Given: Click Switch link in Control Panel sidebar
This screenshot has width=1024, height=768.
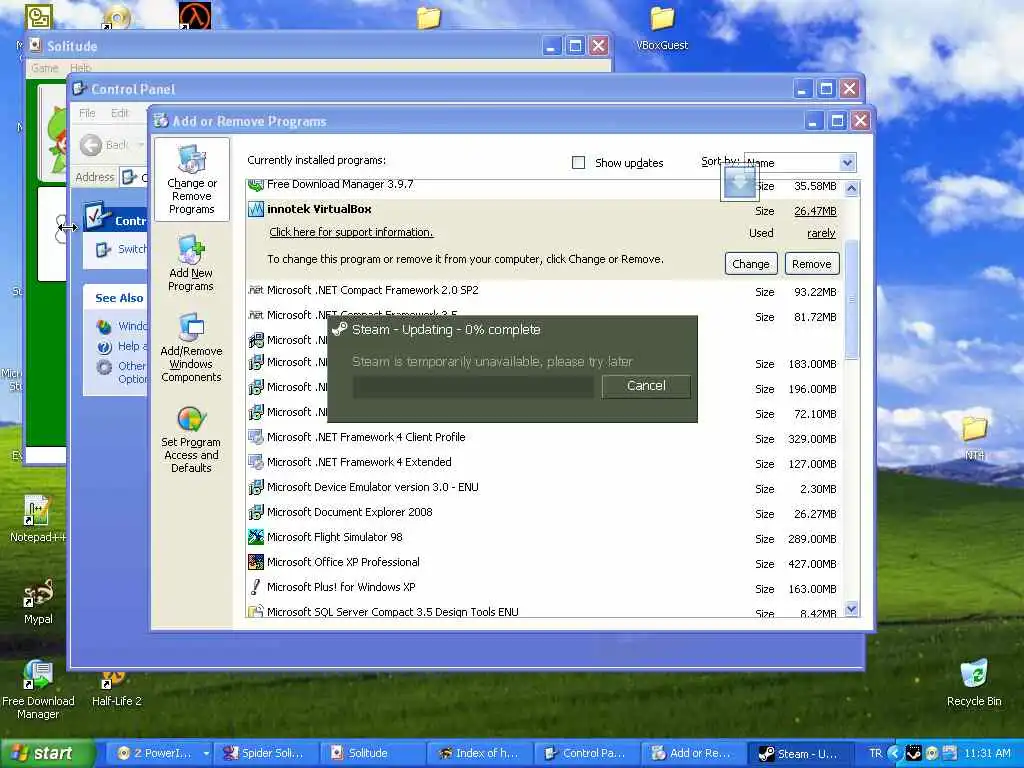Looking at the screenshot, I should [132, 249].
